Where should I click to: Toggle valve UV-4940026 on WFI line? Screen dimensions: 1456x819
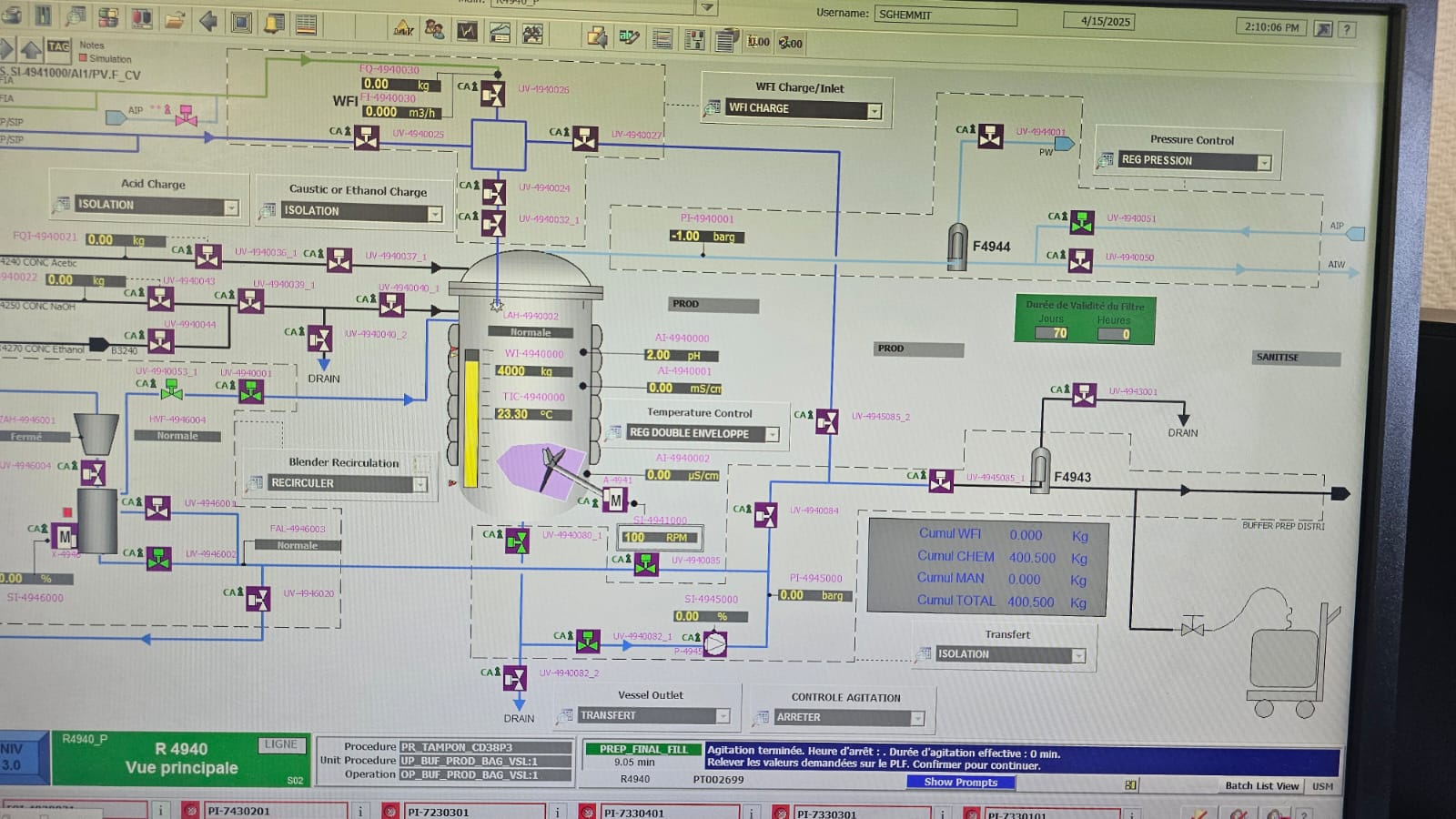point(492,93)
